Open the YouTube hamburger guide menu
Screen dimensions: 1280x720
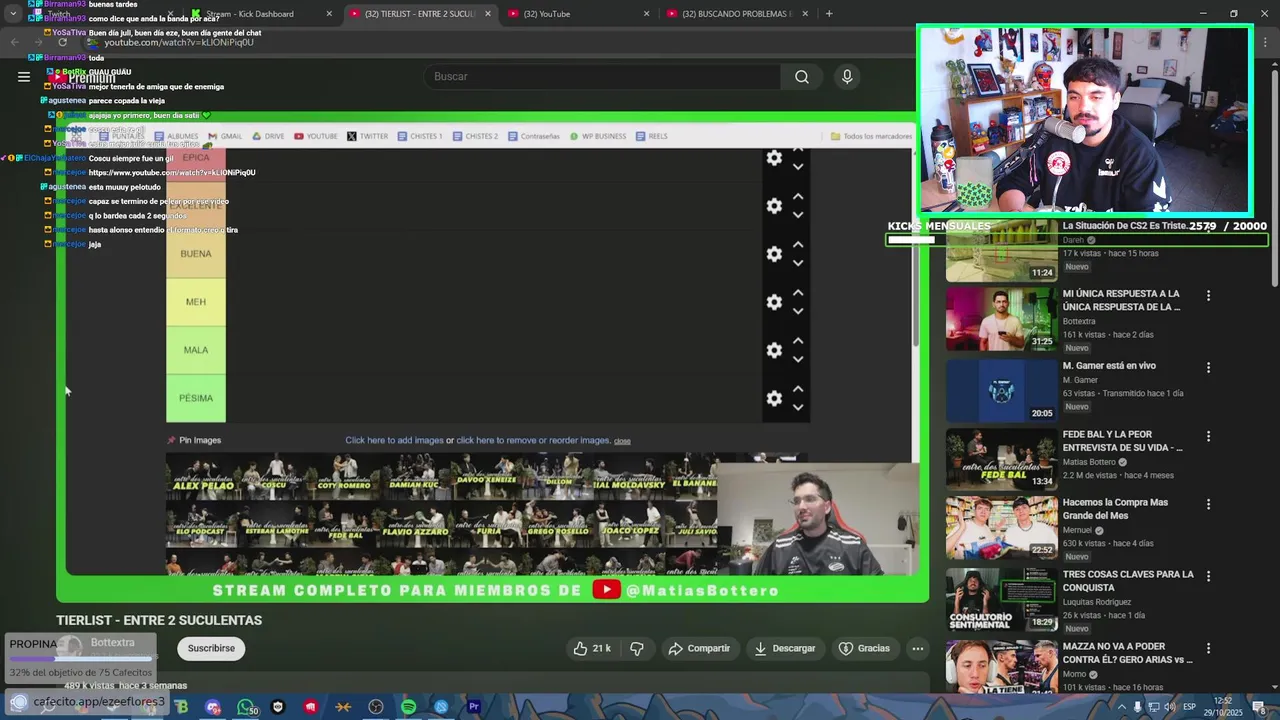24,76
